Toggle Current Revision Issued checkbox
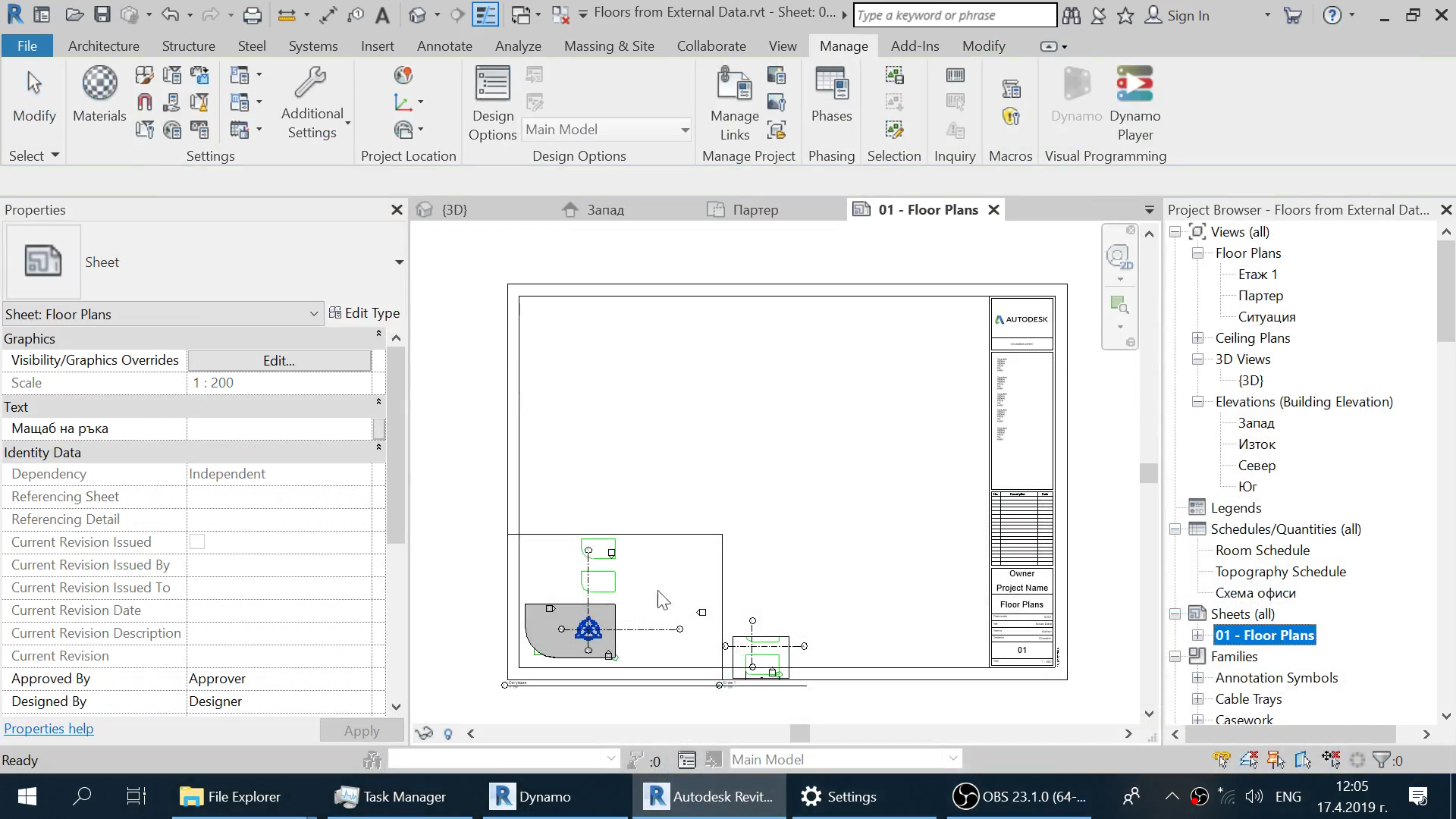1456x819 pixels. (x=197, y=542)
